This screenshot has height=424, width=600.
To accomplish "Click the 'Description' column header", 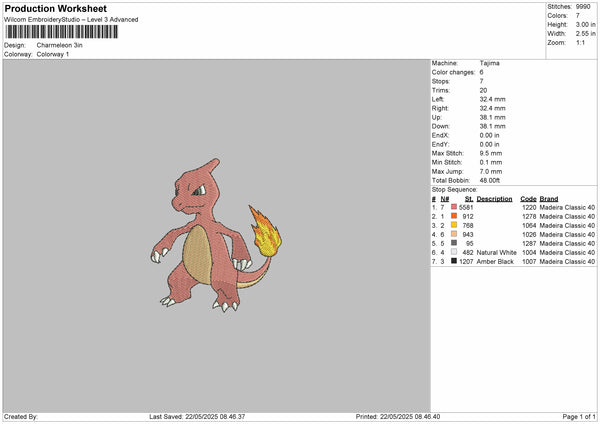I will click(494, 199).
